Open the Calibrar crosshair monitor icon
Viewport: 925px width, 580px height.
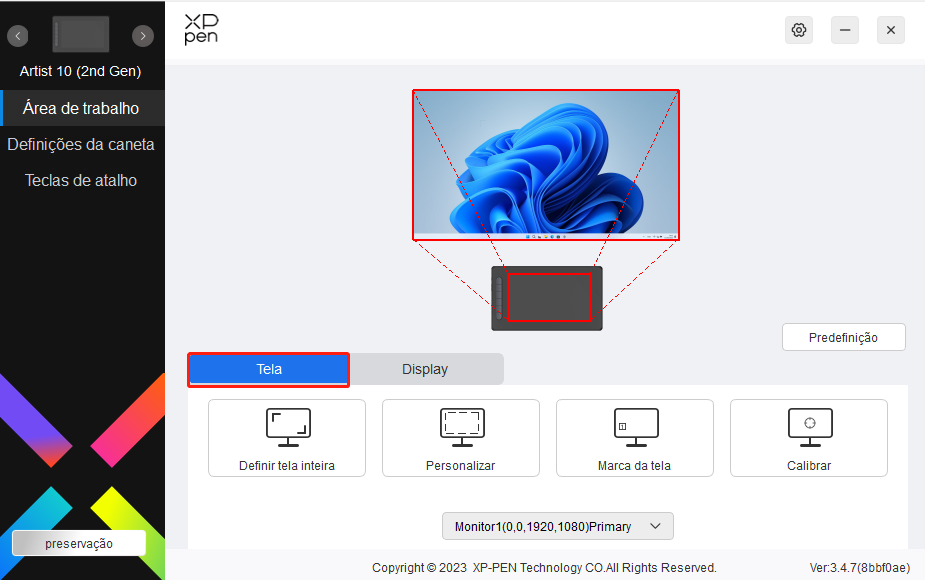(809, 427)
